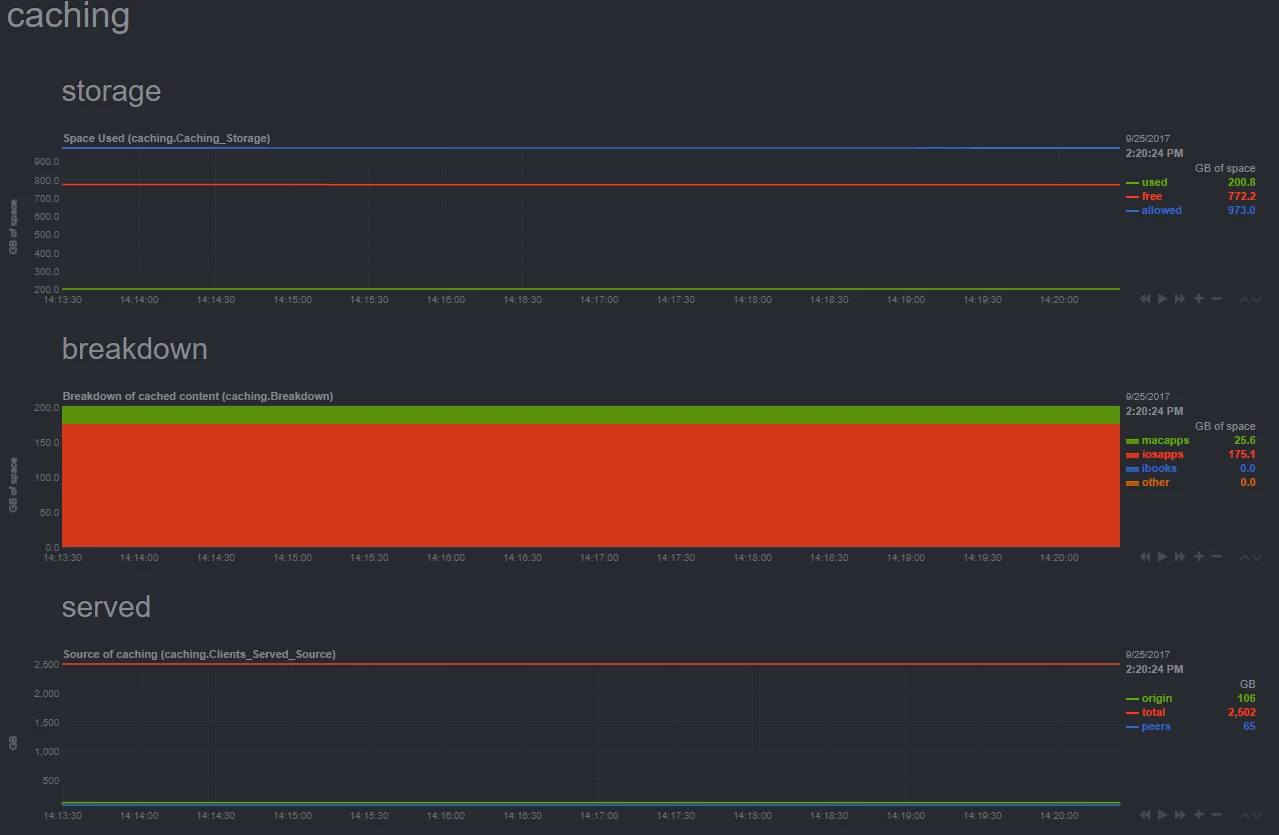
Task: Reset the Space Used chart with play icon
Action: 1162,299
